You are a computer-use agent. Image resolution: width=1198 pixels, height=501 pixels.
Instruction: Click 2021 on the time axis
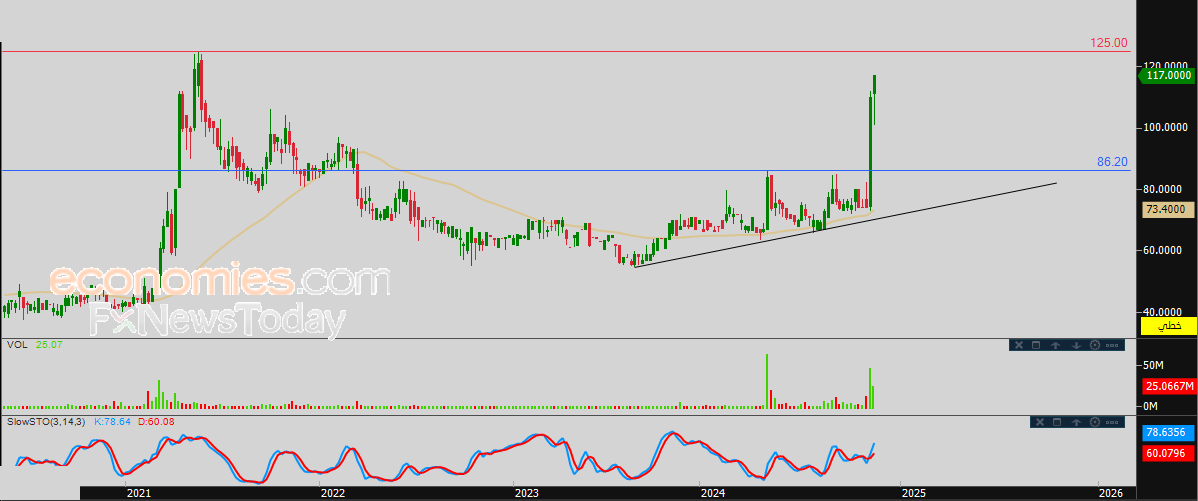click(x=138, y=493)
